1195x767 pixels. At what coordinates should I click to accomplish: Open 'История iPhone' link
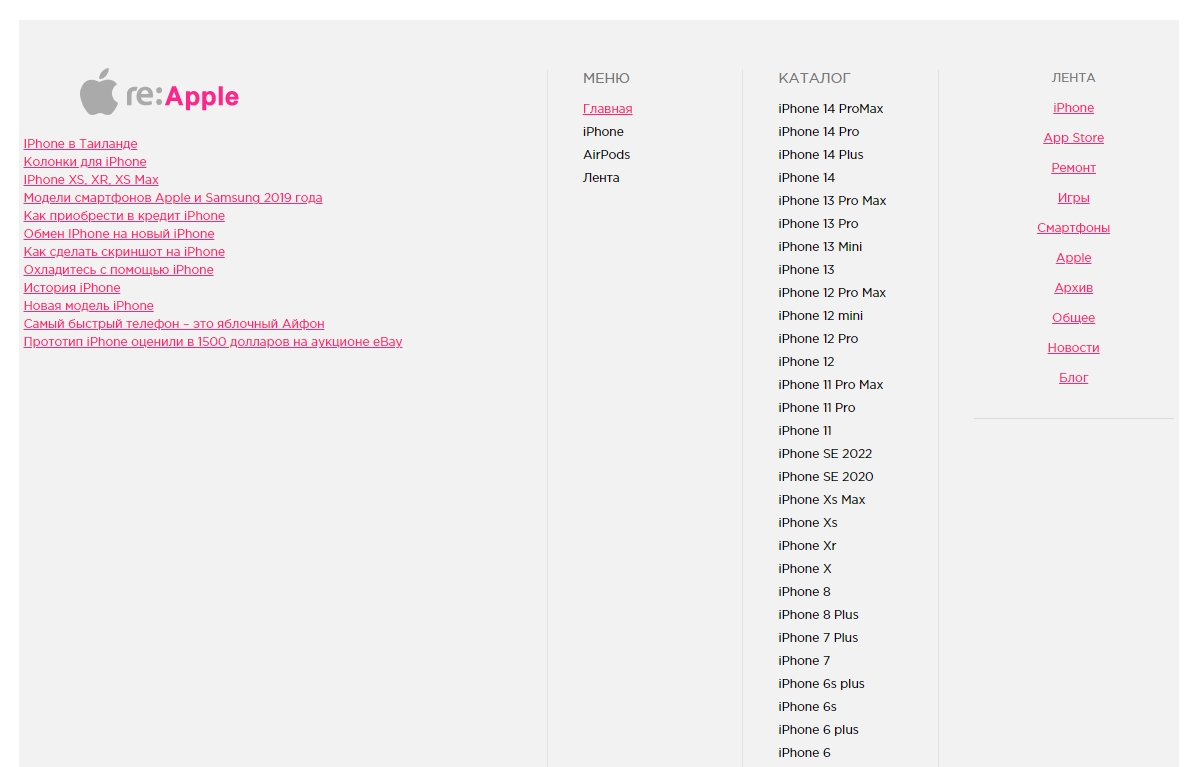click(72, 287)
